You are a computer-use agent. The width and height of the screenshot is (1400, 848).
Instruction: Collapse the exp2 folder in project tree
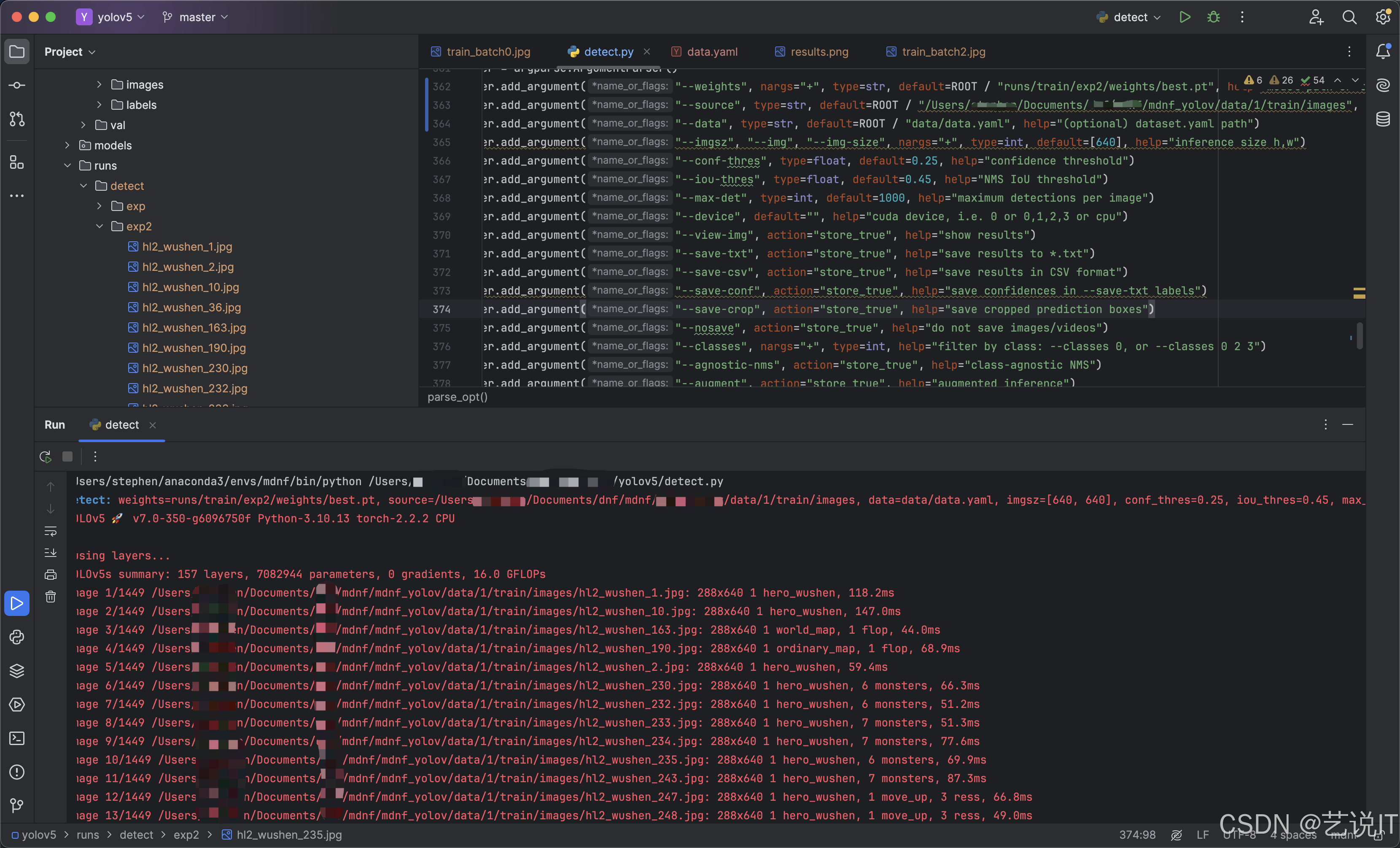tap(99, 226)
